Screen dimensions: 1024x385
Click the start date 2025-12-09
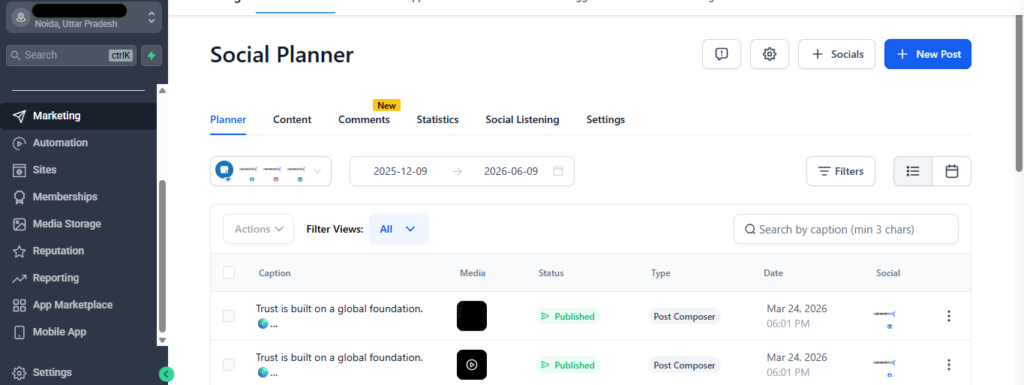click(x=400, y=172)
